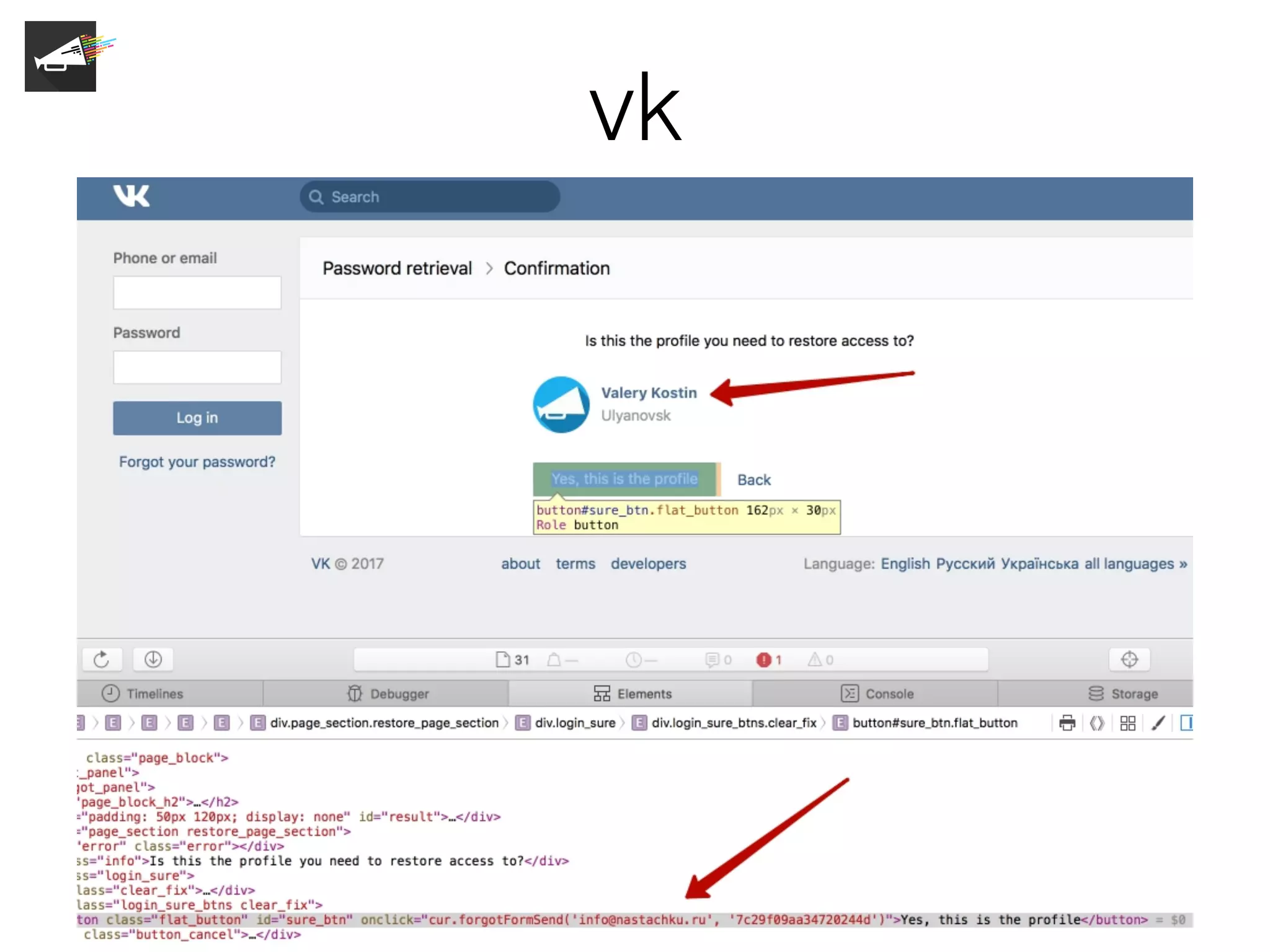Select the button_cancel div line
Viewport: 1270px width, 952px height.
(192, 935)
